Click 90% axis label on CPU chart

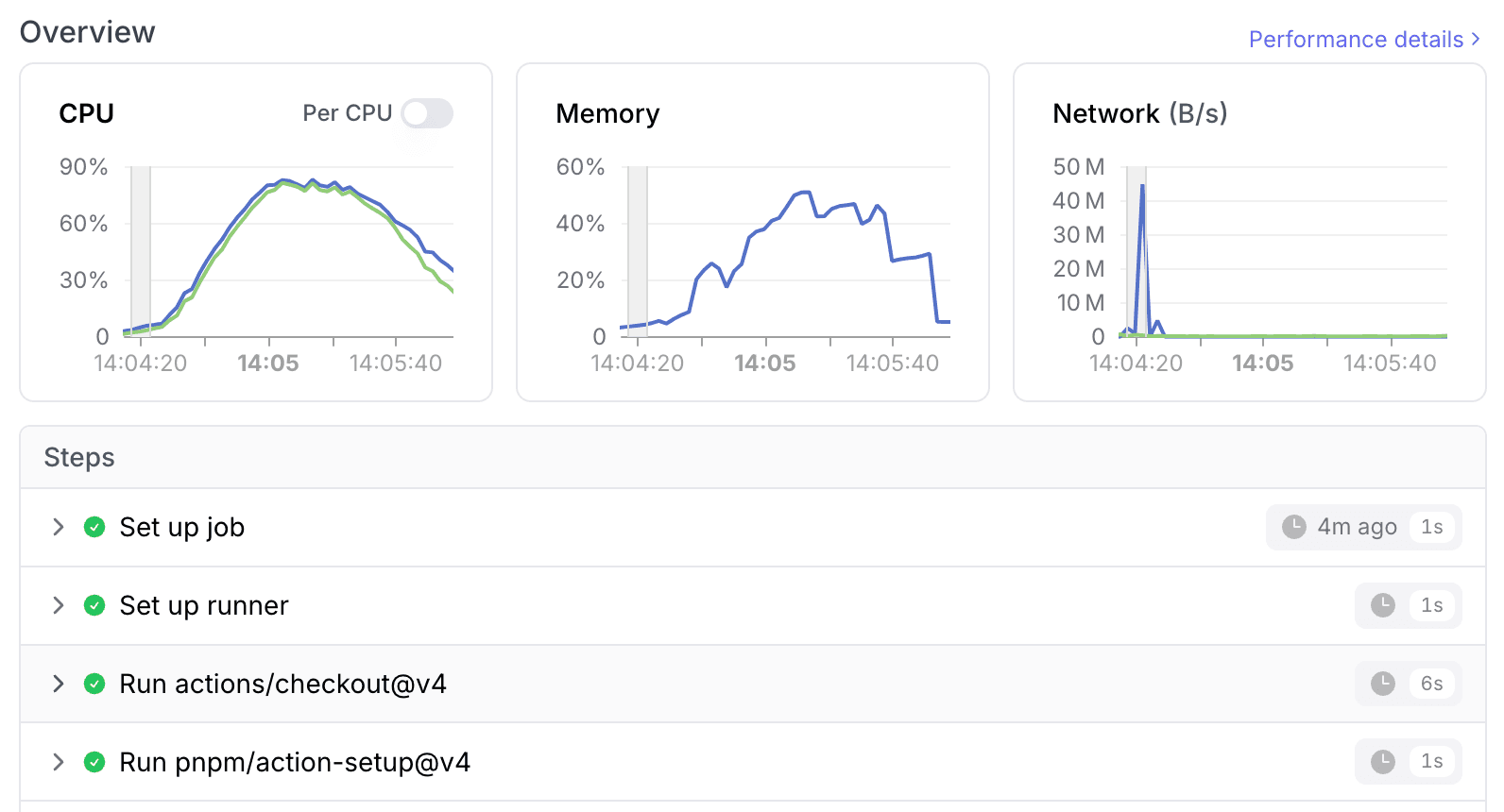[x=83, y=167]
